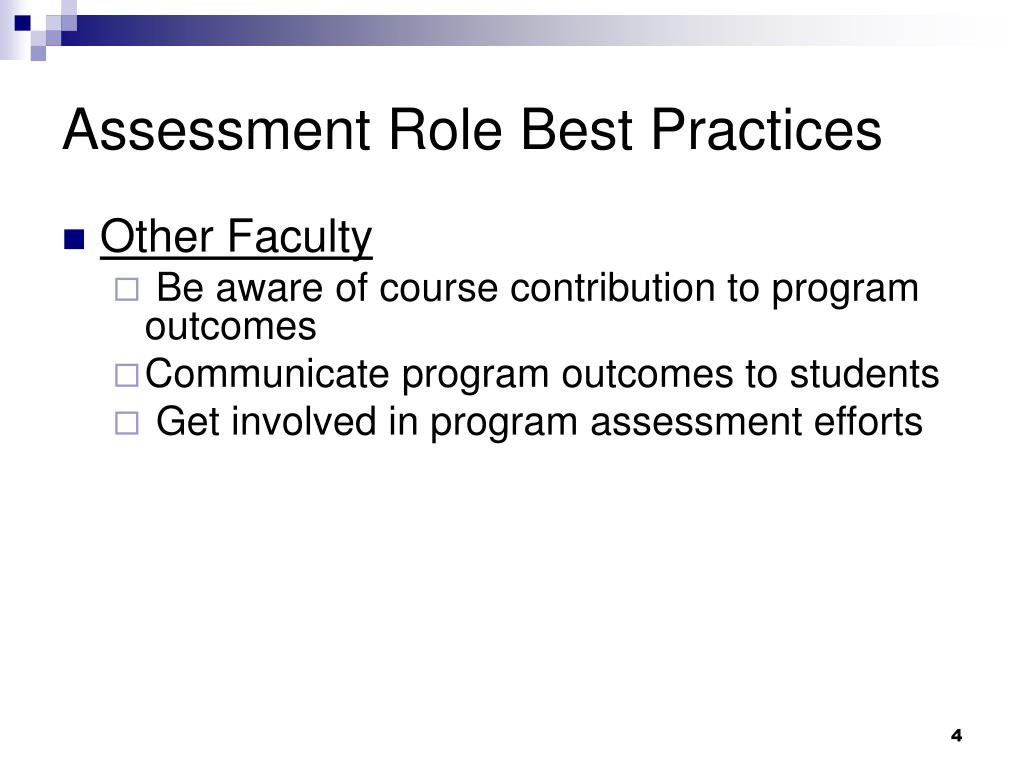This screenshot has width=1024, height=768.
Task: Select the hollow bullet before 'Communicate program outcomes'
Action: pos(127,376)
